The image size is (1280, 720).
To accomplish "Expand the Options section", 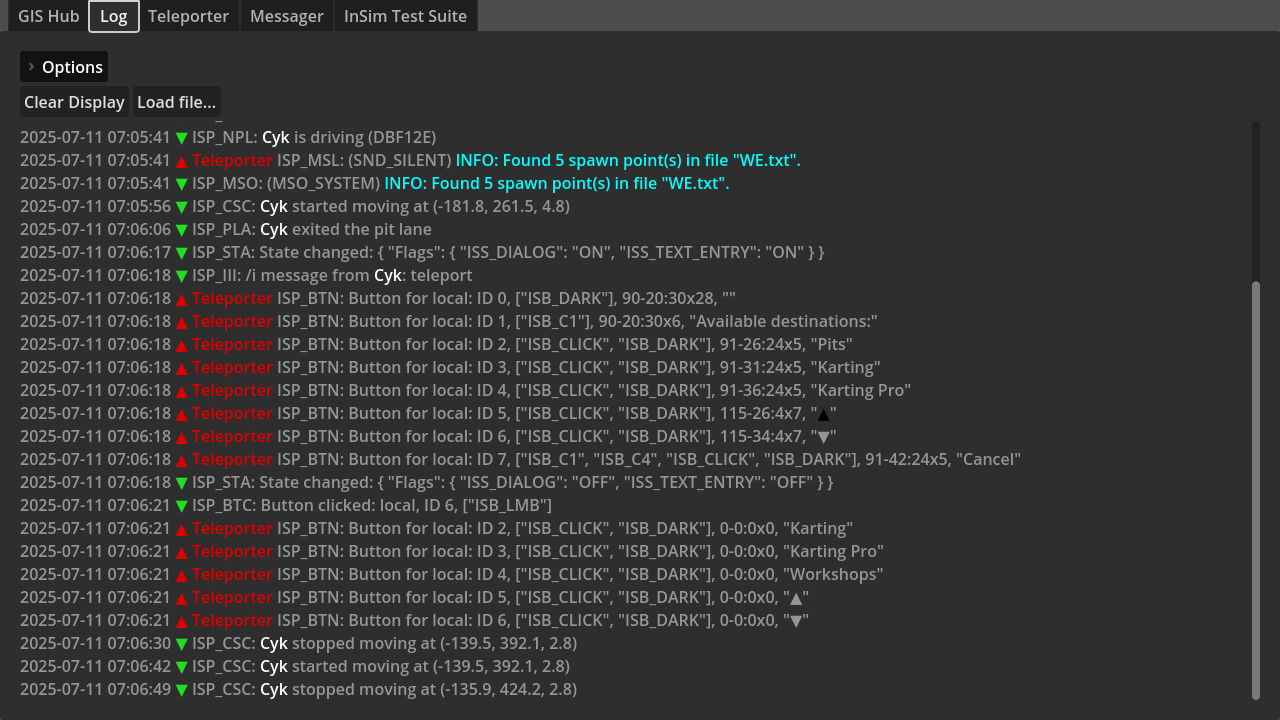I will coord(64,67).
